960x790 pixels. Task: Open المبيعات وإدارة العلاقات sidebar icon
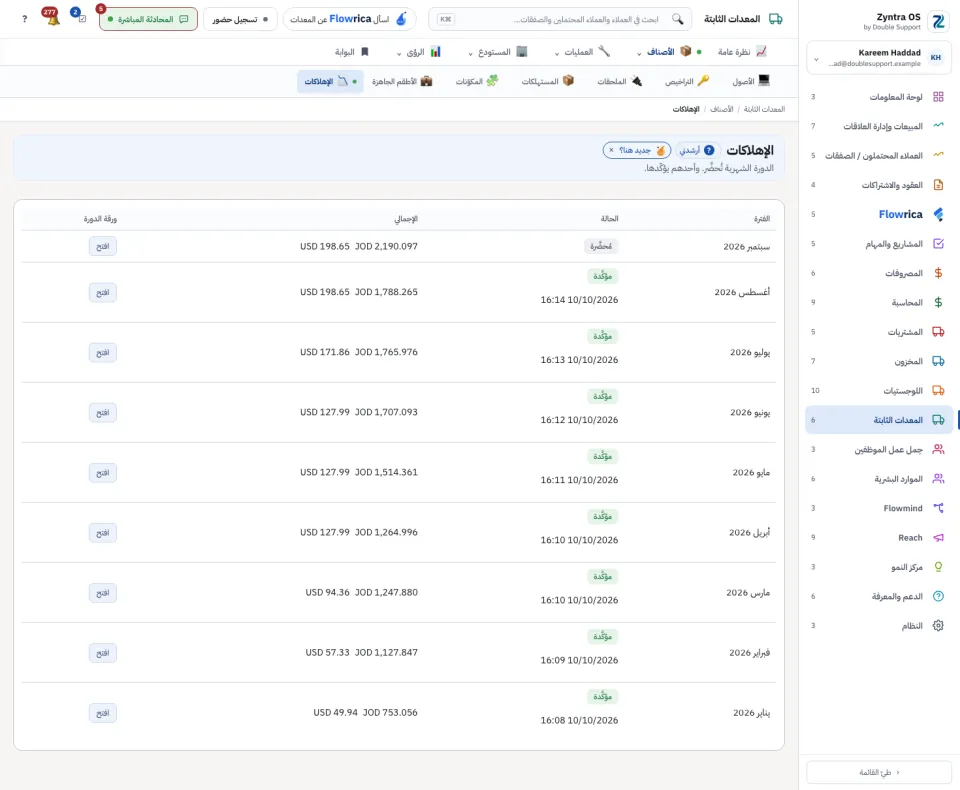coord(938,126)
